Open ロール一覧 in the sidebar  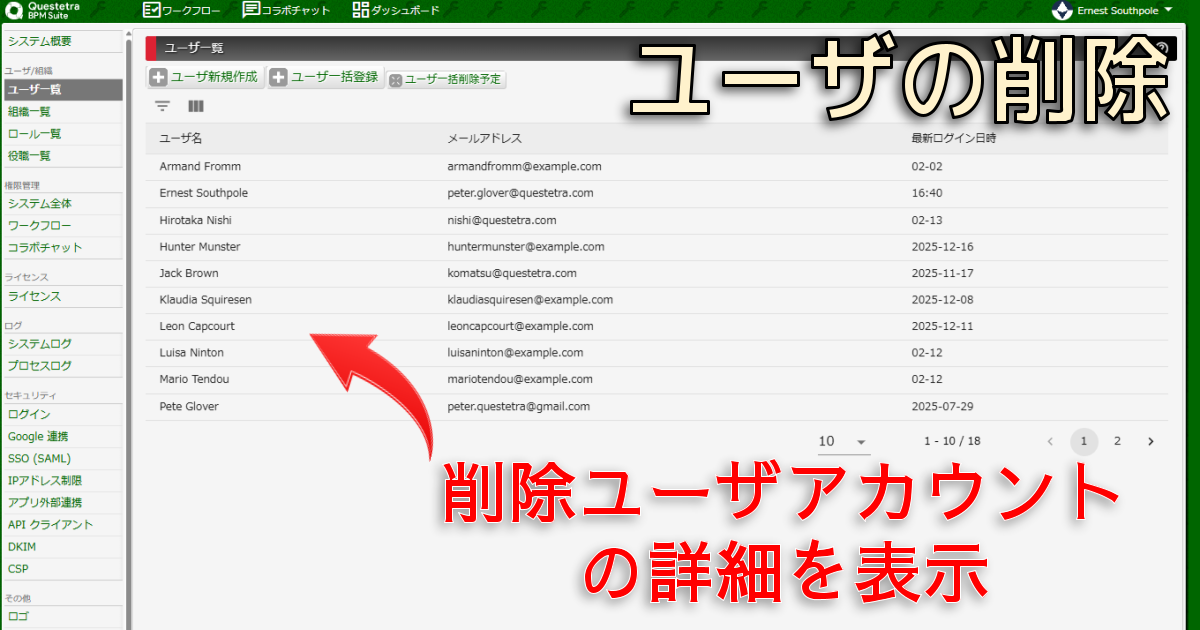(x=62, y=134)
